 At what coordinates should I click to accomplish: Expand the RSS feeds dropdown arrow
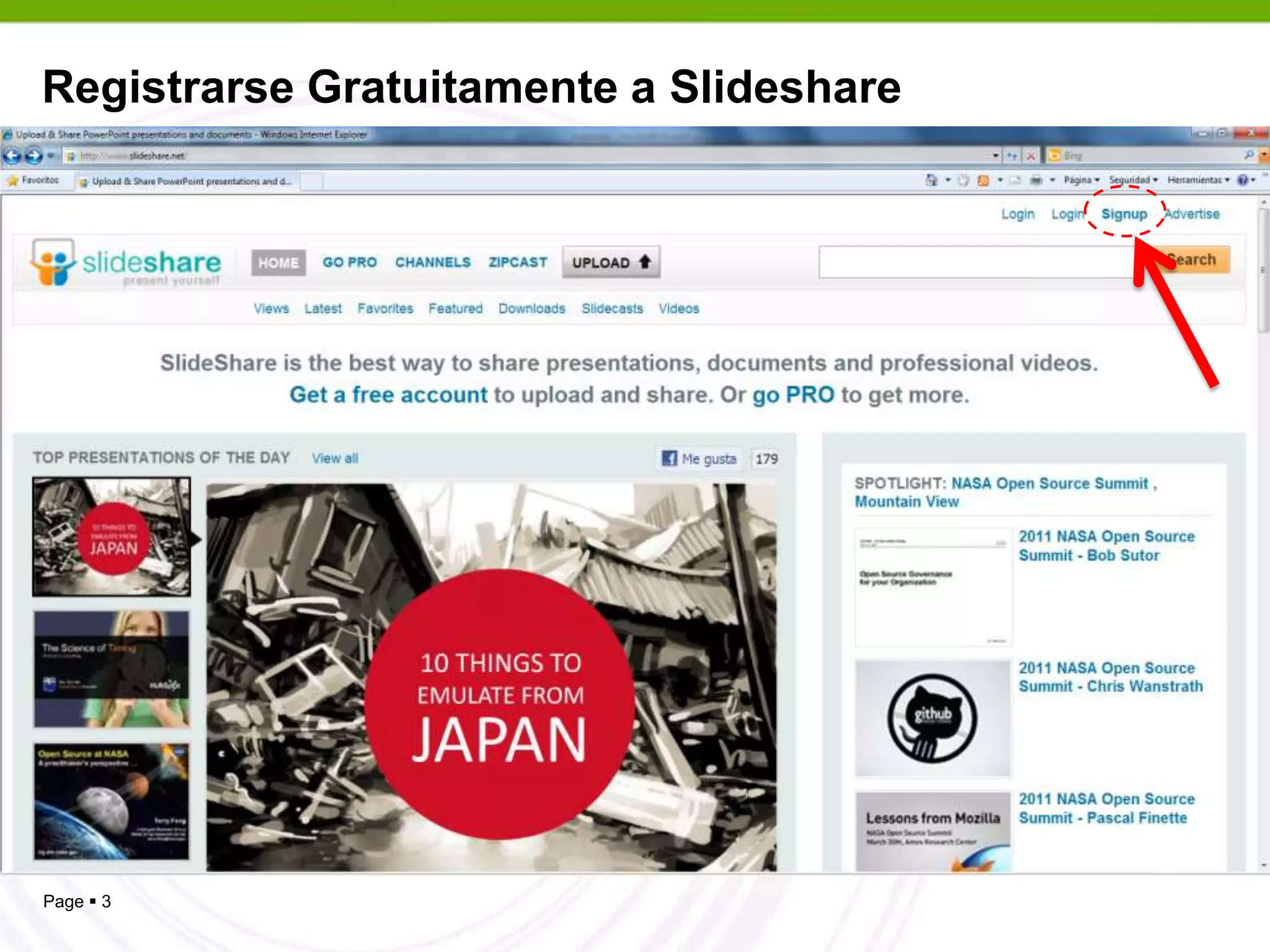point(1000,180)
